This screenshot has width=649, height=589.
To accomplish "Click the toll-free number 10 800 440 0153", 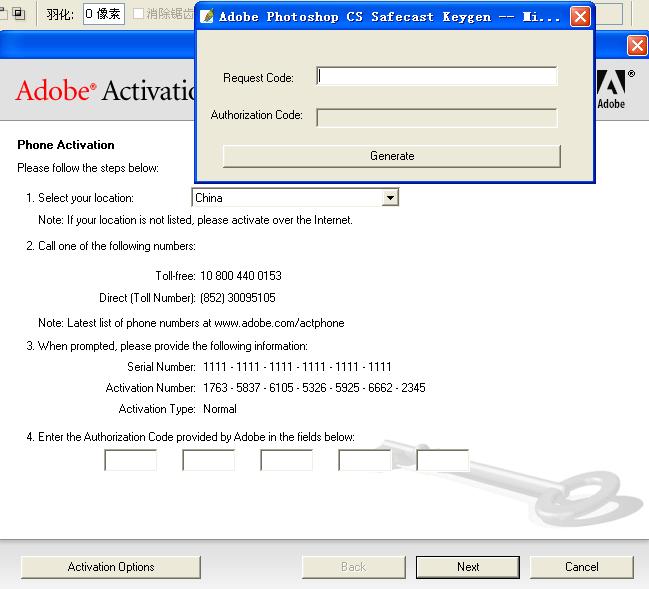I will pos(241,276).
